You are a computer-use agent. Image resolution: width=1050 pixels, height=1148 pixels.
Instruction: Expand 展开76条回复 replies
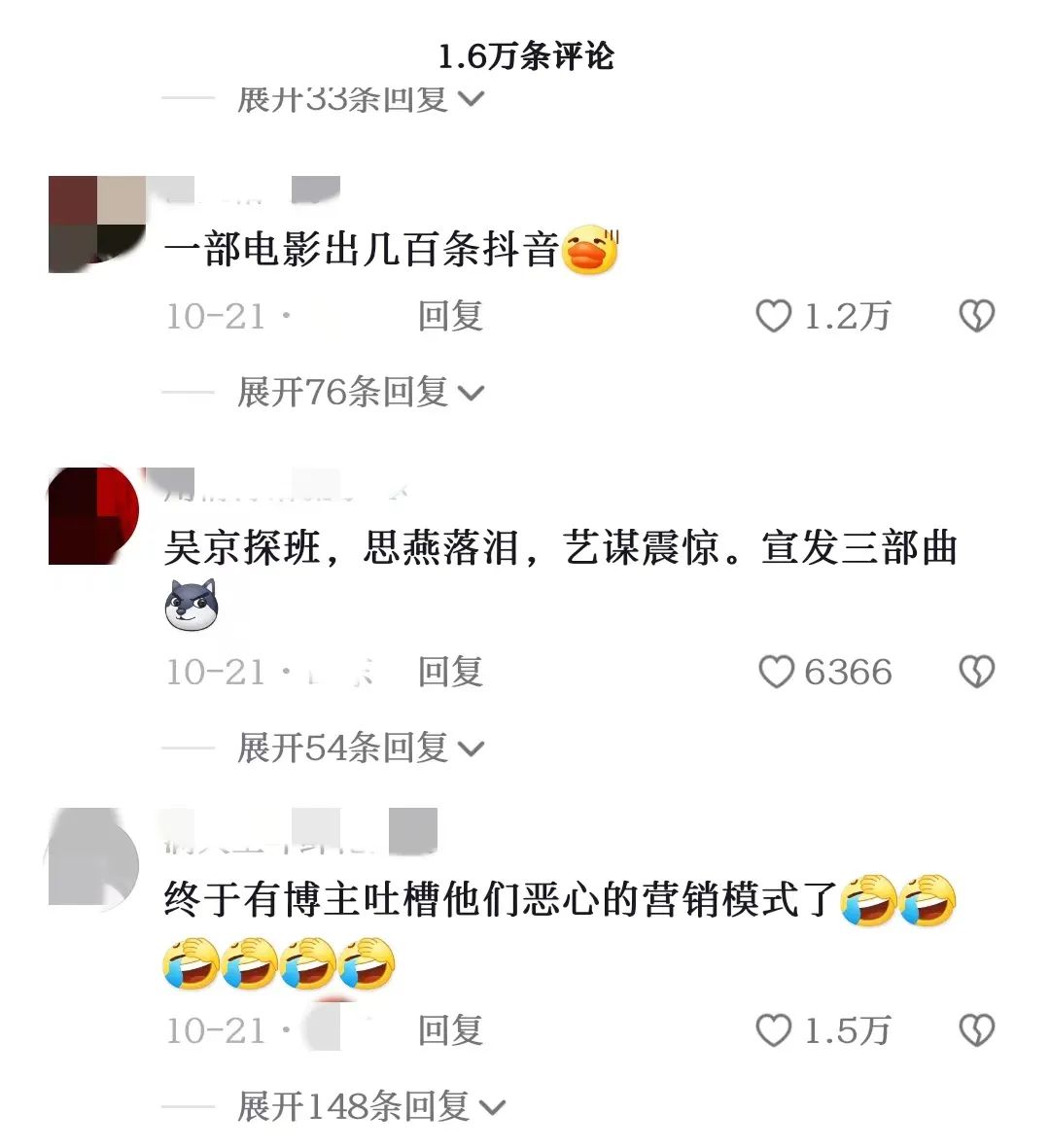[360, 392]
